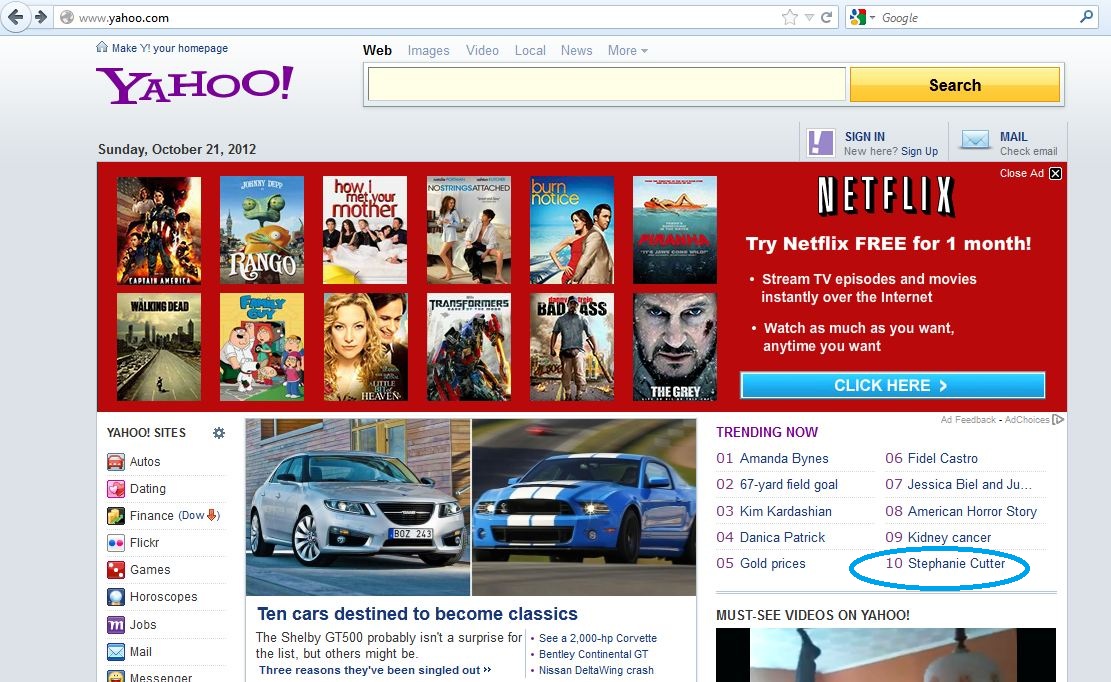Click the purple Sign In avatar icon
The image size is (1111, 682).
[820, 143]
